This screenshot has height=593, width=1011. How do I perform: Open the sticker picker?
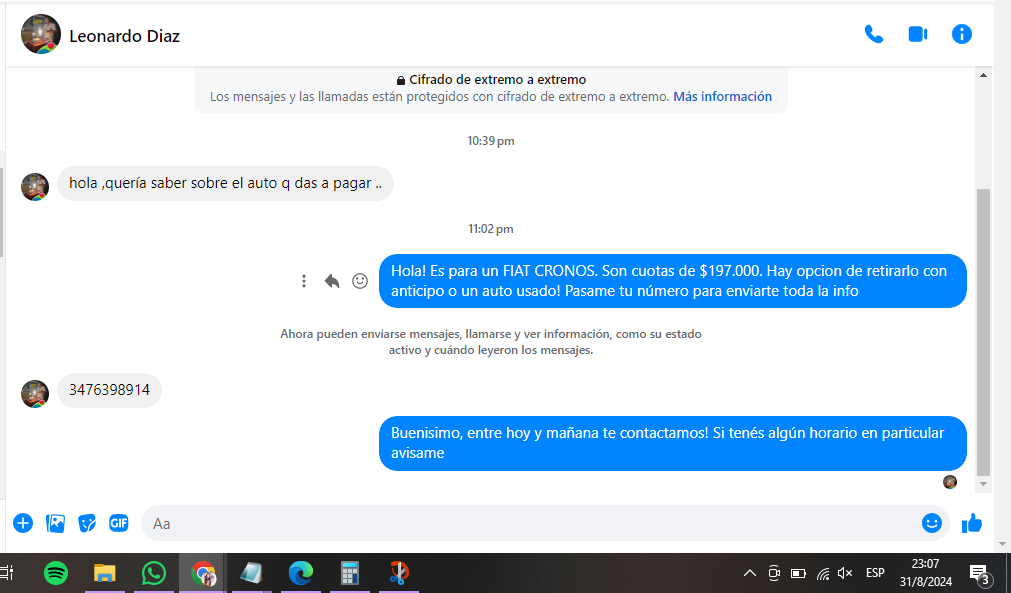point(87,523)
